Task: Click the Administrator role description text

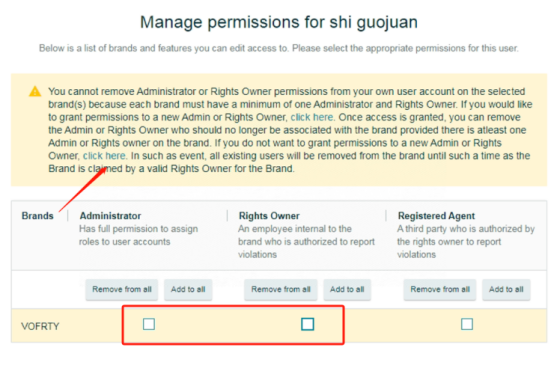Action: [138, 235]
